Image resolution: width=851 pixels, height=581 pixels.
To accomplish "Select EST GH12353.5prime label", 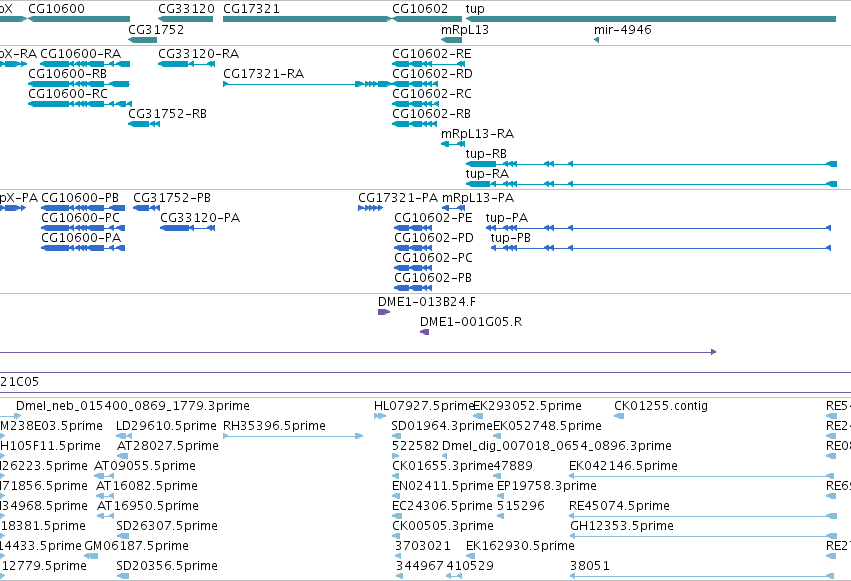I will [622, 526].
